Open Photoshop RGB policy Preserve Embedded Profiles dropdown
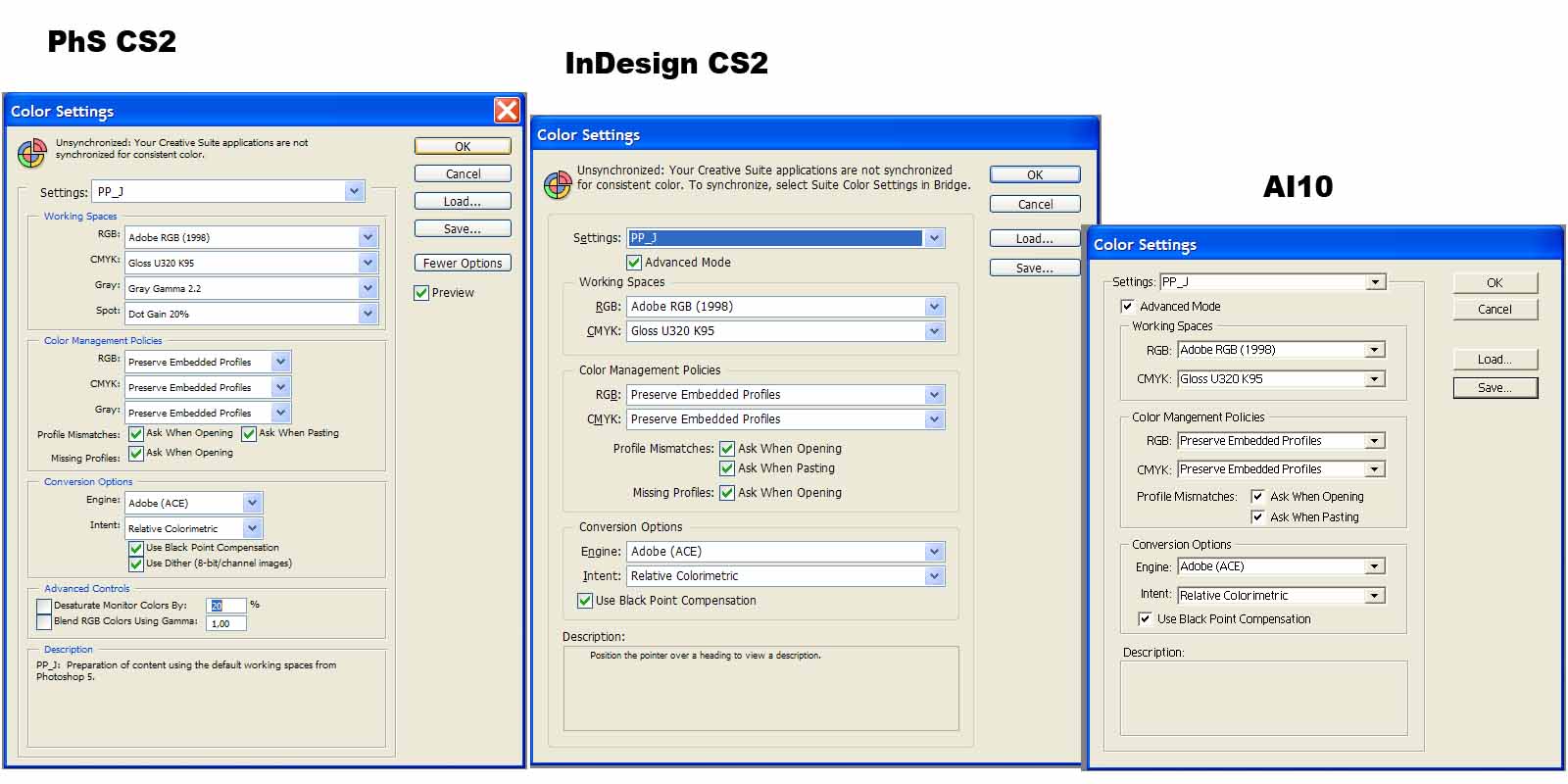This screenshot has width=1568, height=784. click(208, 362)
